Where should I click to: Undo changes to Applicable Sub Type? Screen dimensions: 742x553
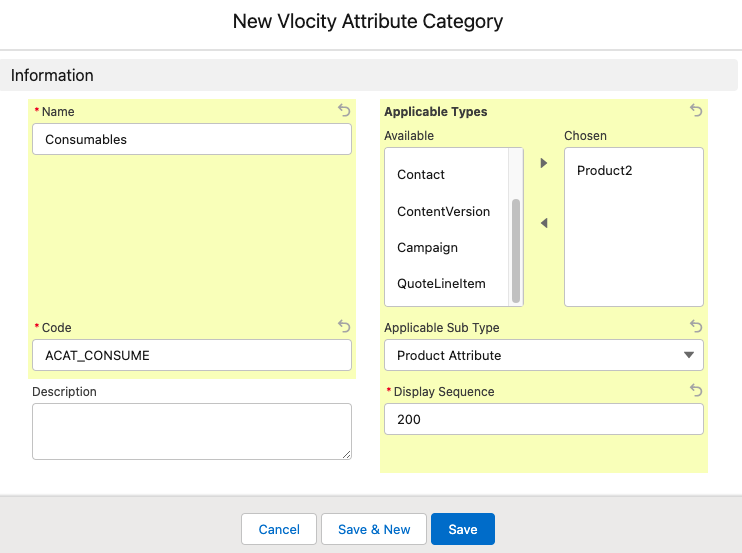(x=696, y=326)
